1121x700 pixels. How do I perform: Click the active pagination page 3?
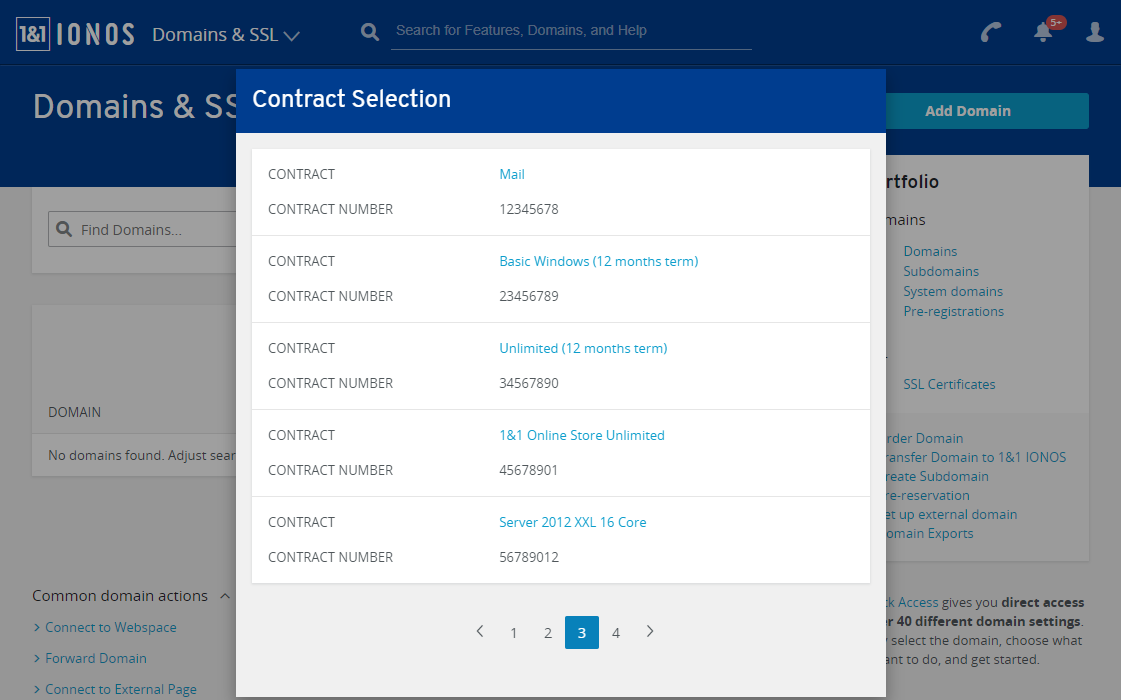(581, 633)
